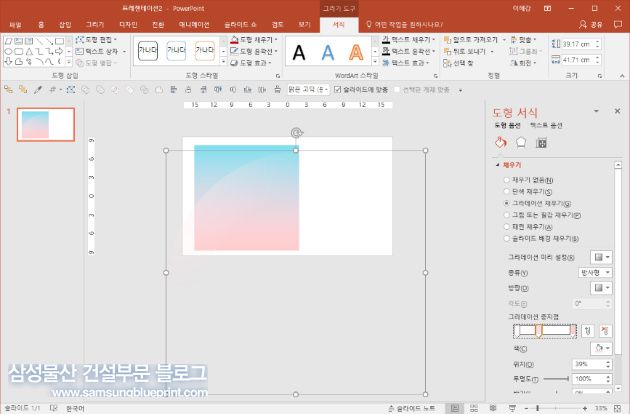630x414 pixels.
Task: Select 단색 채우기 solid fill option
Action: point(528,192)
